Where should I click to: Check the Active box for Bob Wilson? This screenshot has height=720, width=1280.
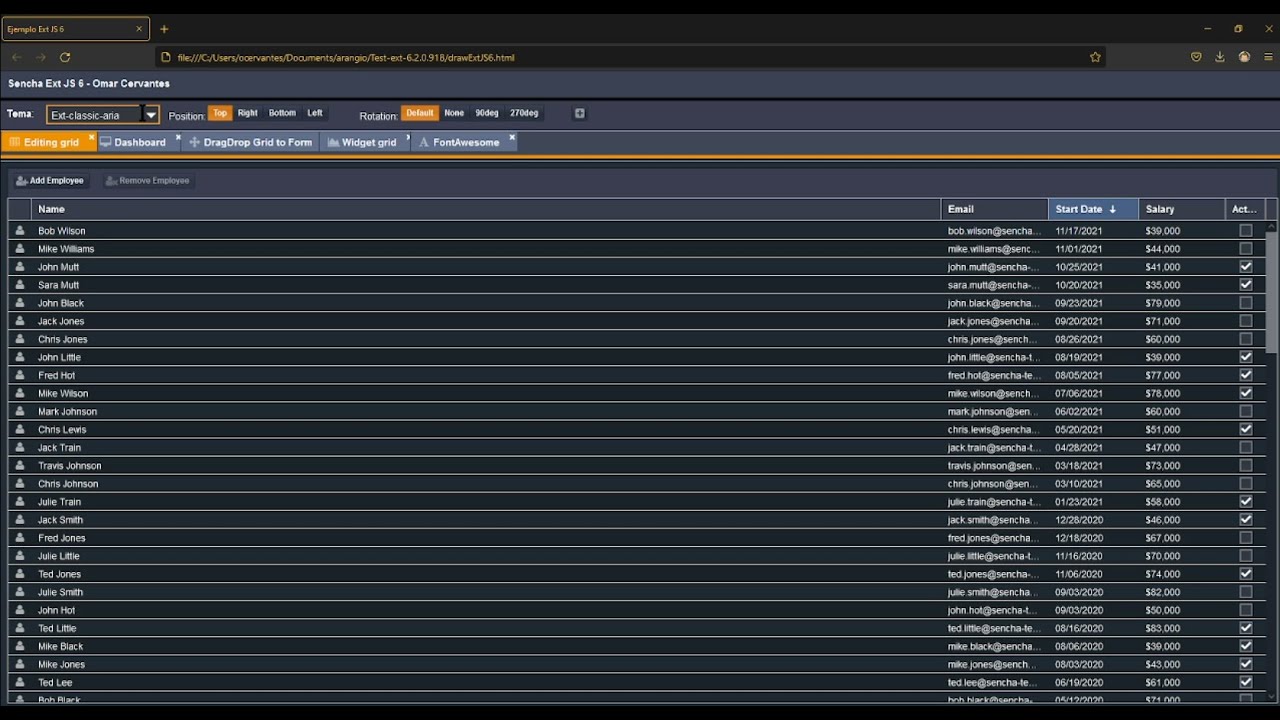[1245, 230]
